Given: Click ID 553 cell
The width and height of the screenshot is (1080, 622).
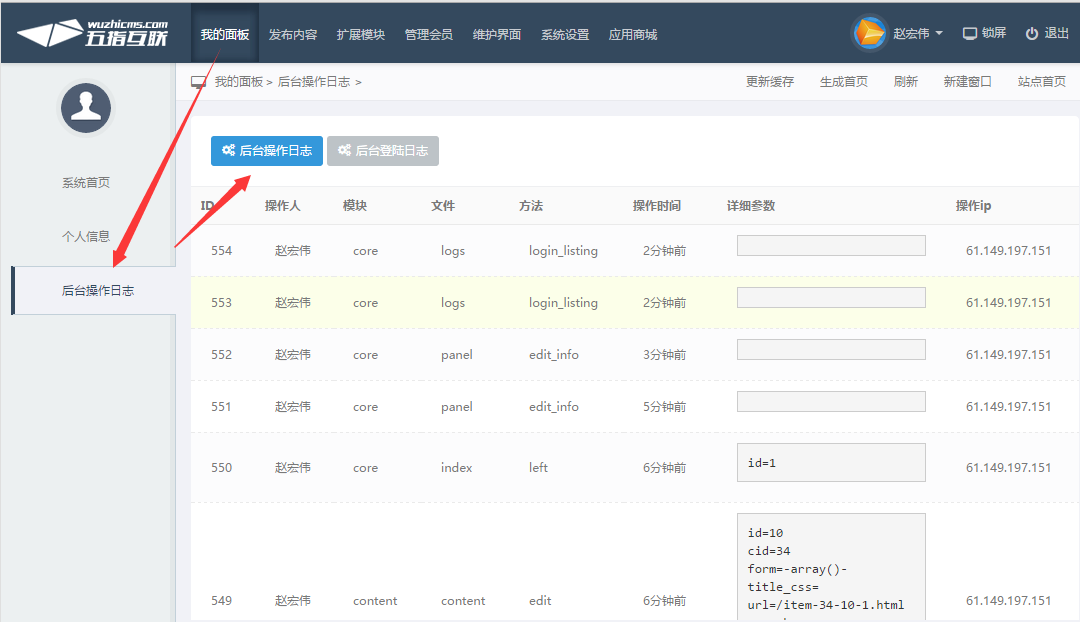Looking at the screenshot, I should [x=221, y=303].
